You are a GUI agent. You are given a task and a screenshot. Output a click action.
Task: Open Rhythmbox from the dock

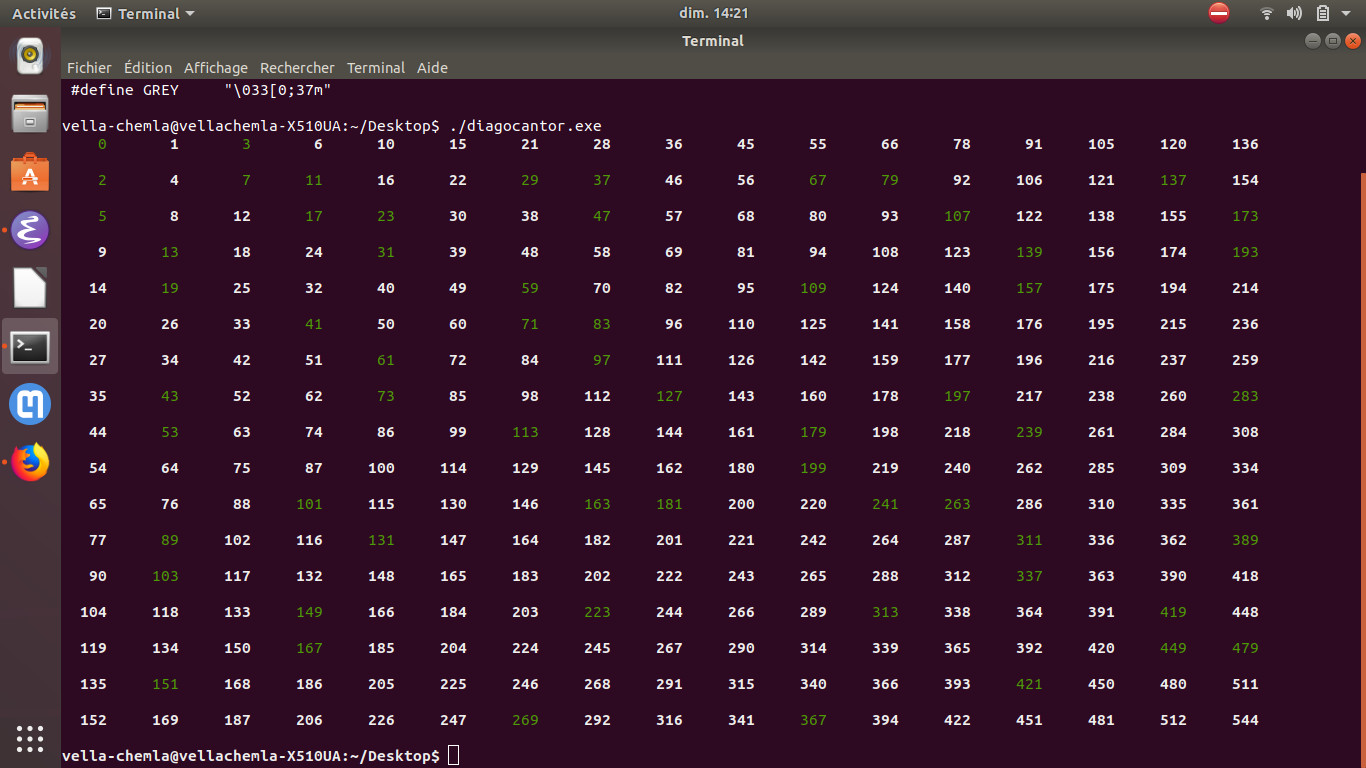(x=30, y=55)
